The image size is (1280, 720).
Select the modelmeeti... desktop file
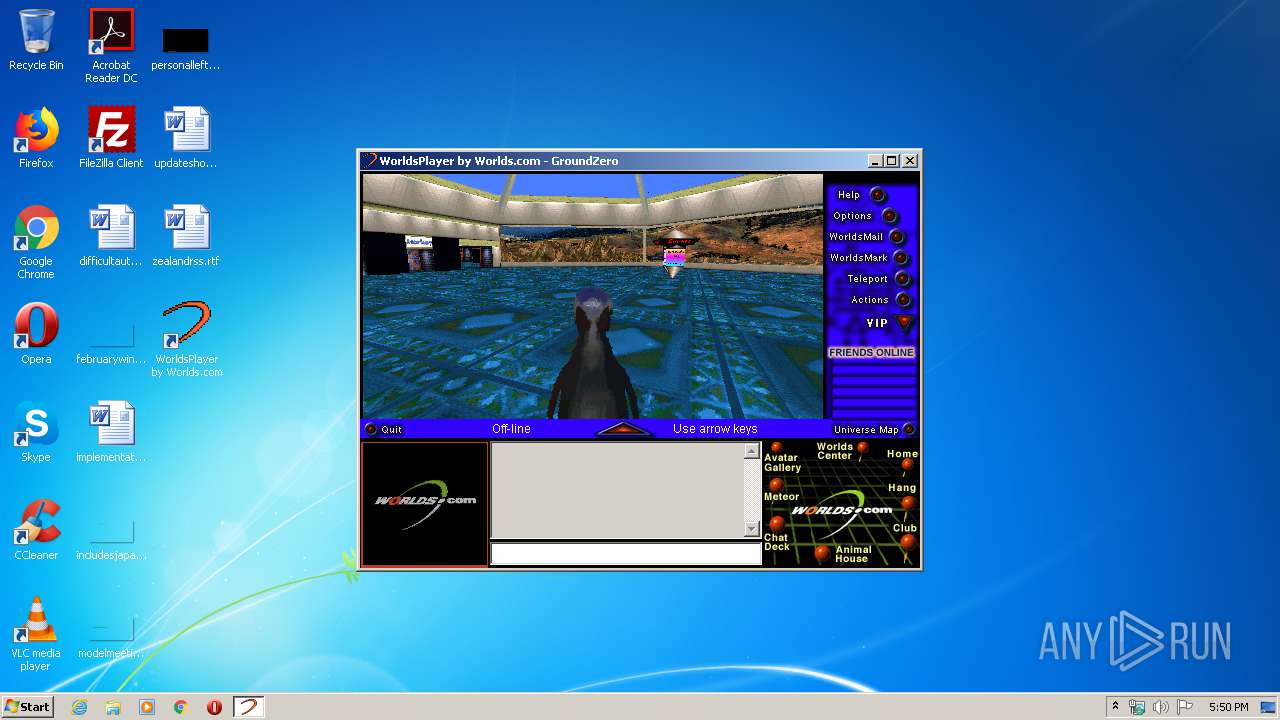[x=111, y=636]
